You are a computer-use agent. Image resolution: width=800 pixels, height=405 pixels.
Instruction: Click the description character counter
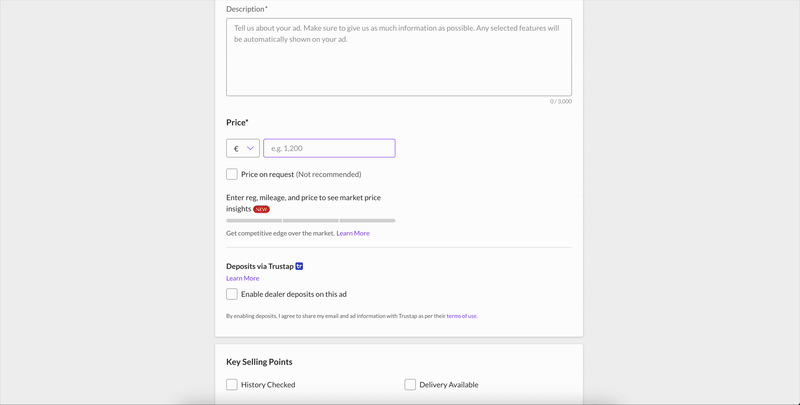560,101
